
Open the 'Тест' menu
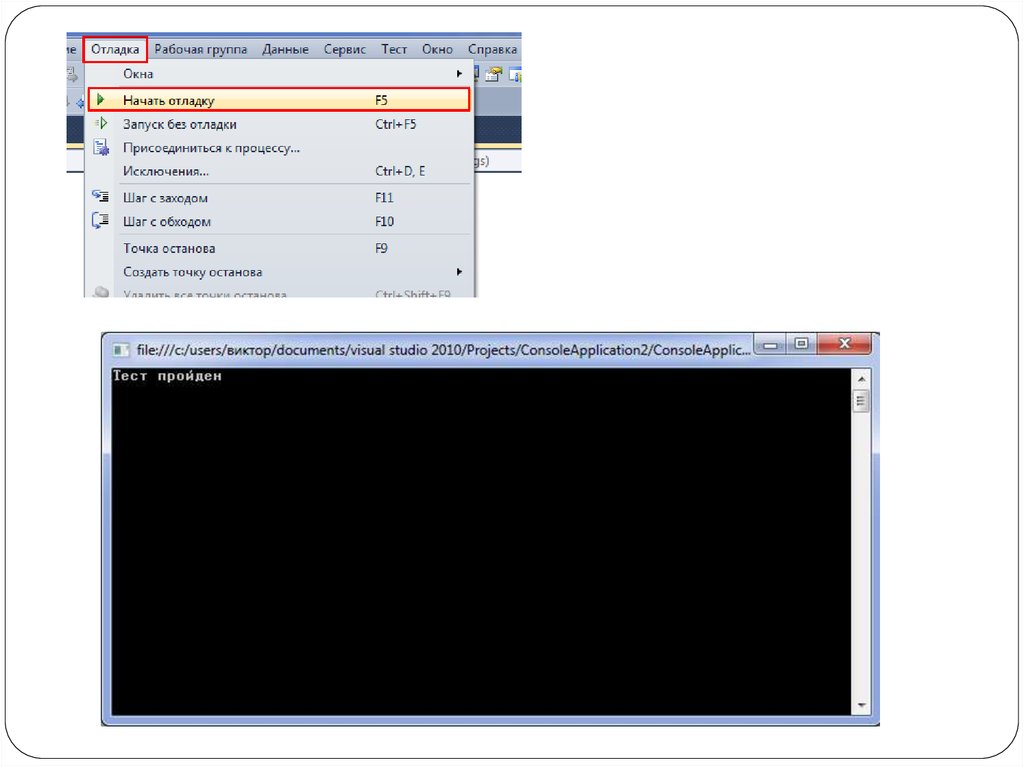pos(394,49)
